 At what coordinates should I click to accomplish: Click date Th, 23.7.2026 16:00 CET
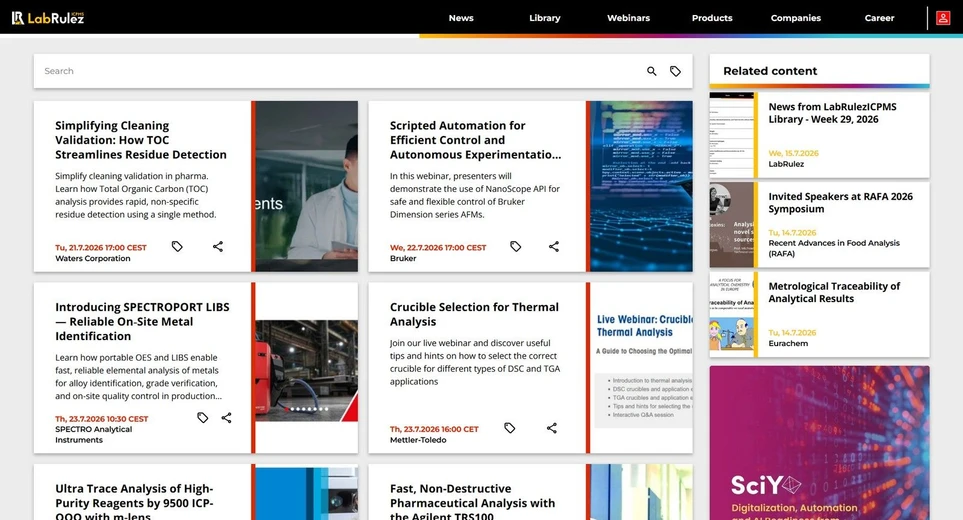[434, 430]
